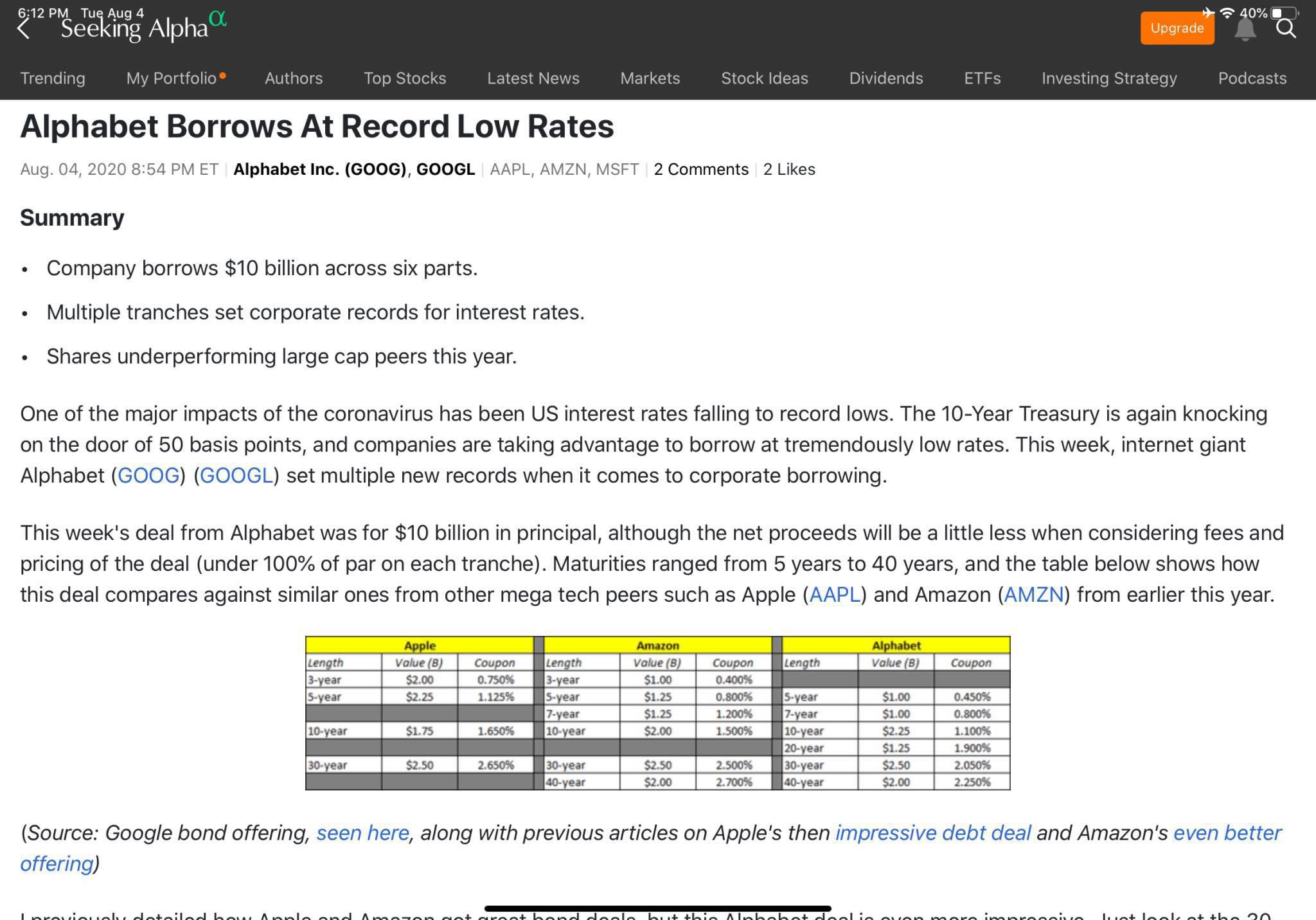Go to My Portfolio tab
The width and height of the screenshot is (1316, 920).
(175, 78)
